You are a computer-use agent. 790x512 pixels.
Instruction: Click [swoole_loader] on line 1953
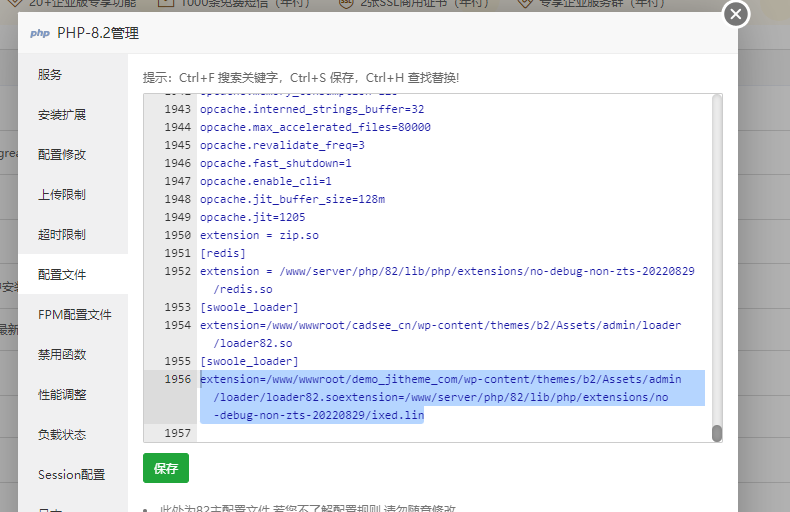pyautogui.click(x=249, y=307)
